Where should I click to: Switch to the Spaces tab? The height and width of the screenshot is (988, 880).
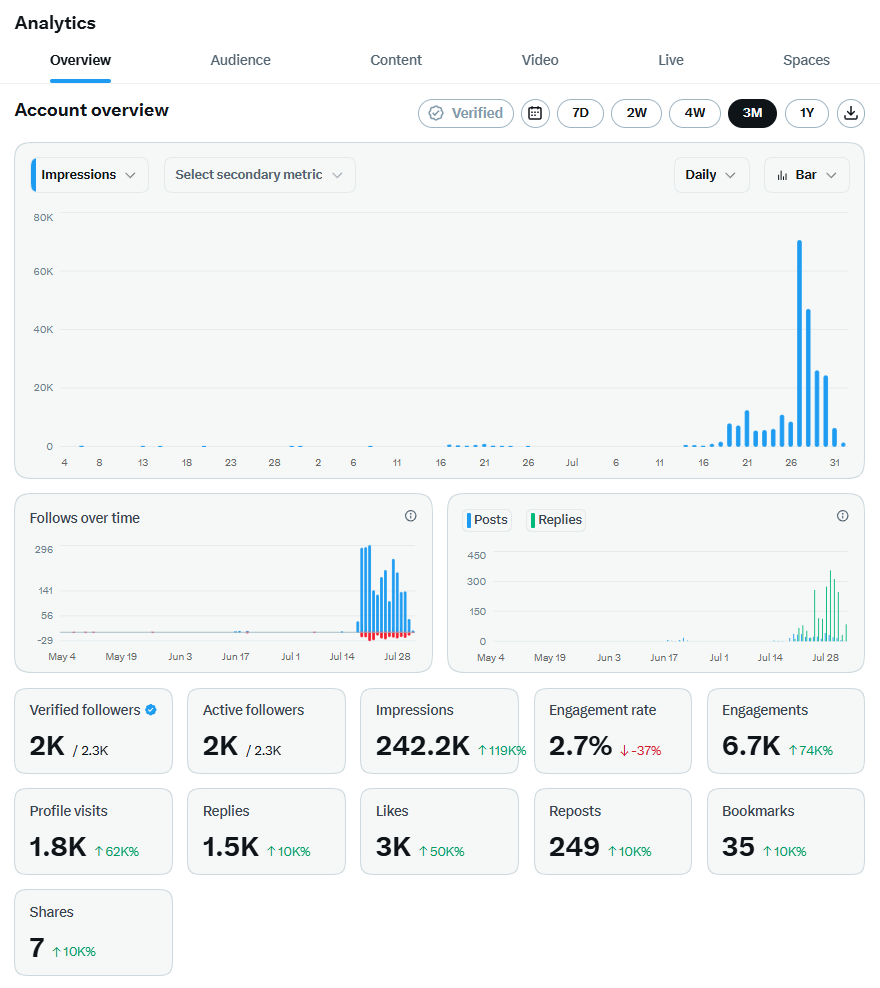coord(806,60)
